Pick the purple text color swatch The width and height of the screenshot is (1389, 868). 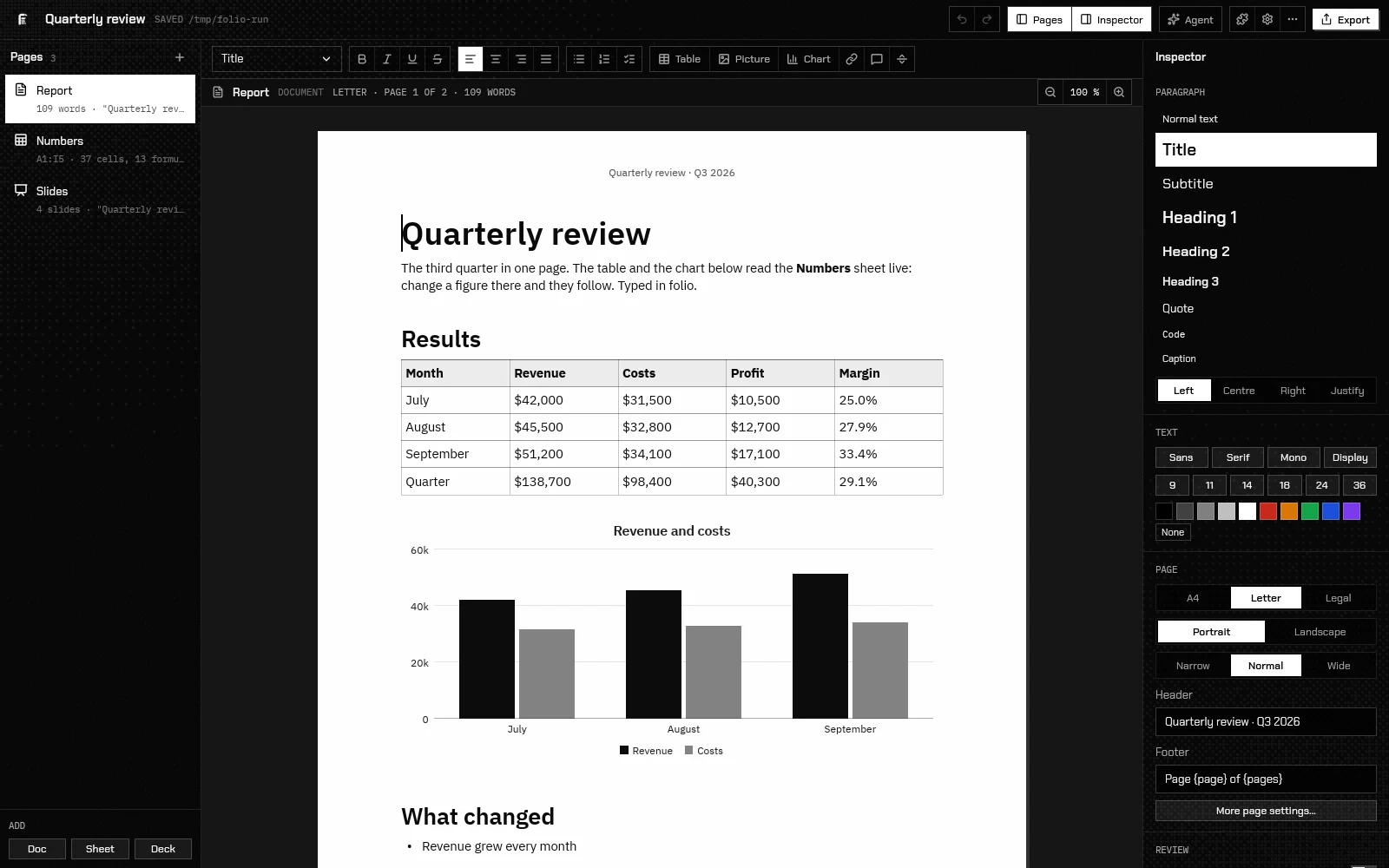click(1352, 511)
